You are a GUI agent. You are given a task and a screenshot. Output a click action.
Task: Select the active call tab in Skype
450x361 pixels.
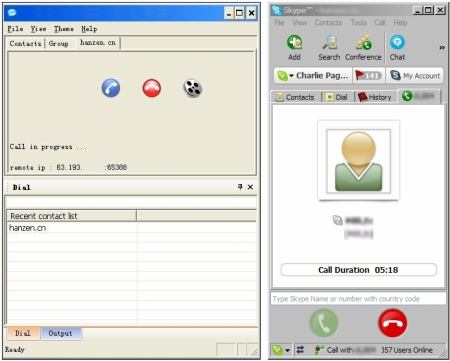[x=419, y=96]
